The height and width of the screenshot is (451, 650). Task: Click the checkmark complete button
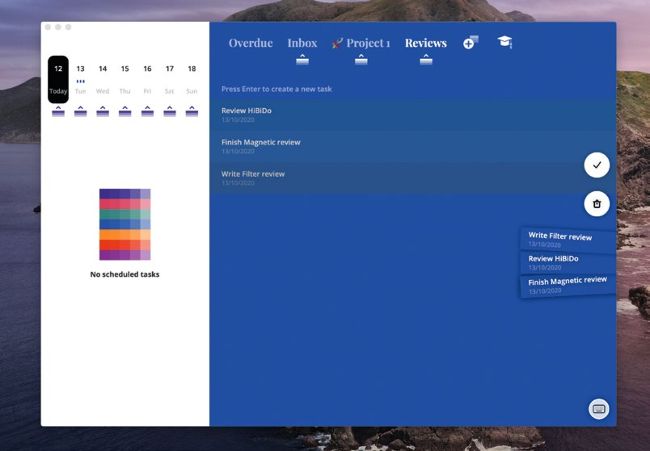click(x=596, y=165)
